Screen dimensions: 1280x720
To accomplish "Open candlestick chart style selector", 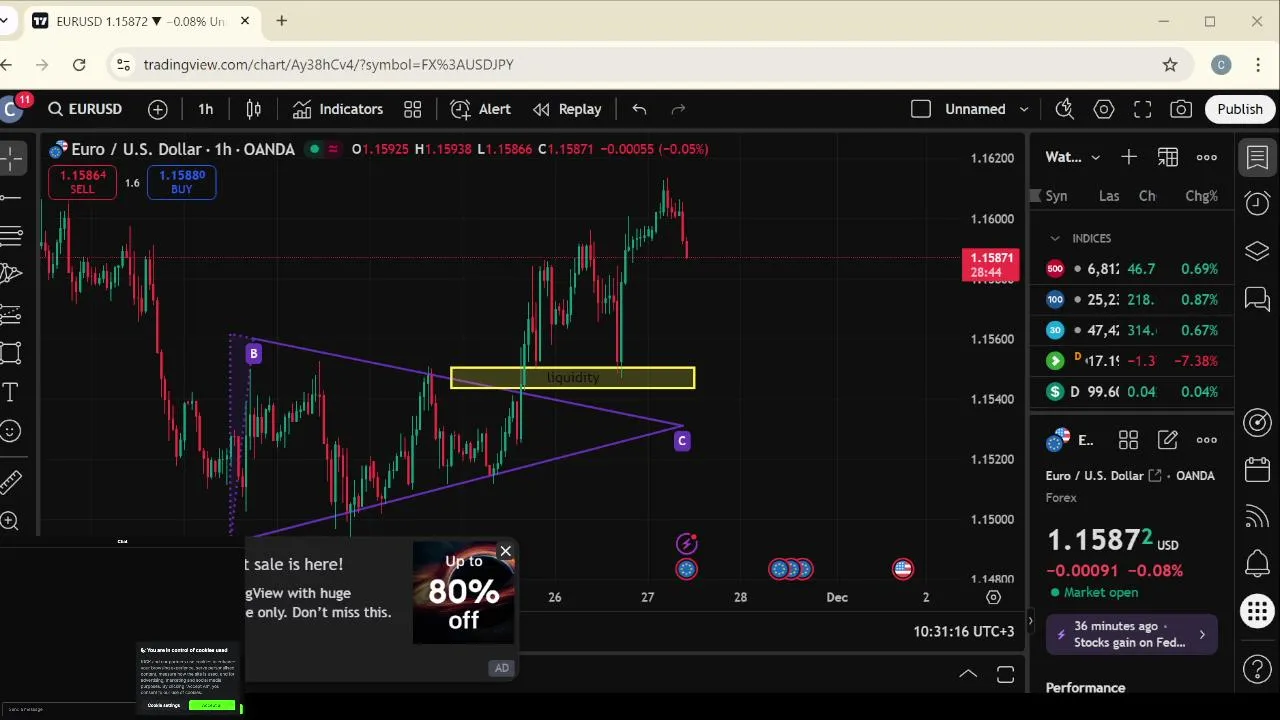I will pyautogui.click(x=254, y=109).
